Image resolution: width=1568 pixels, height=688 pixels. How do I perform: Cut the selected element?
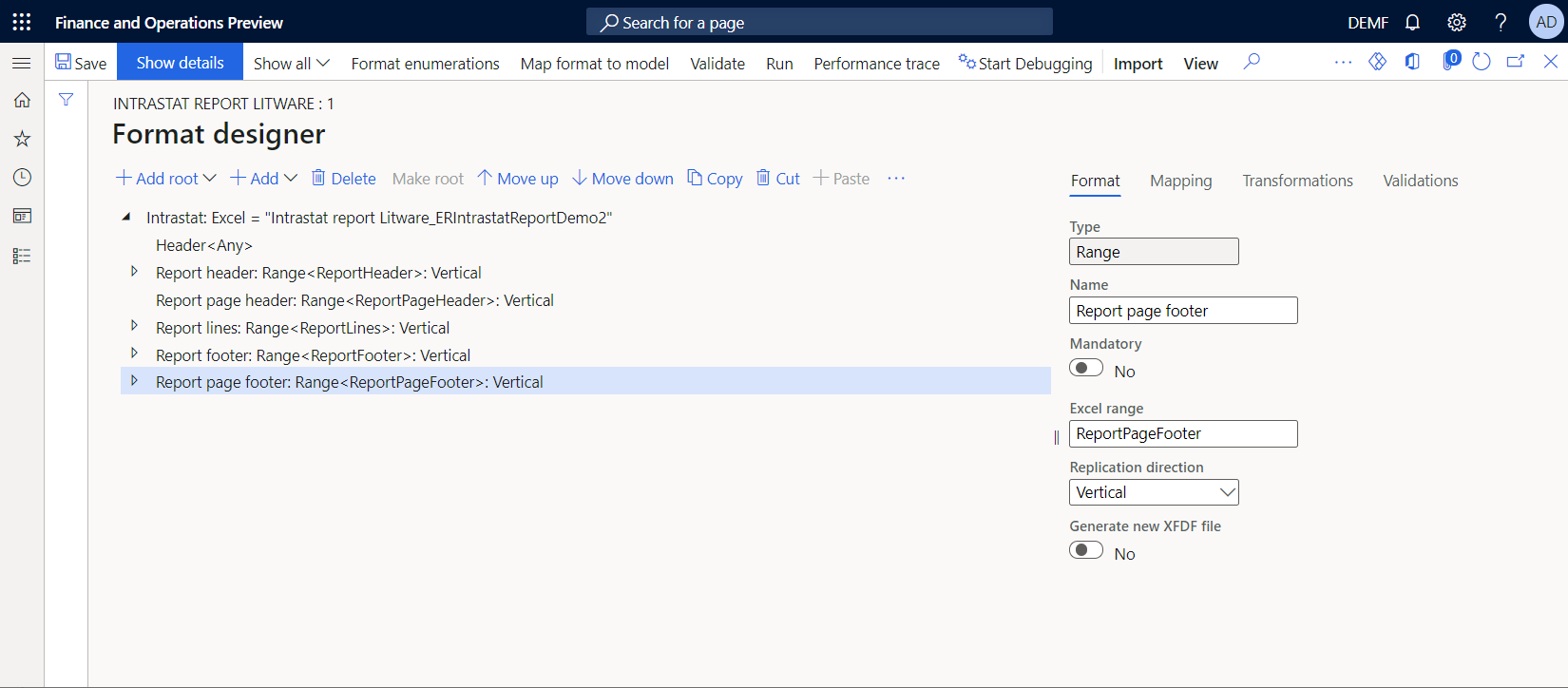(x=778, y=179)
